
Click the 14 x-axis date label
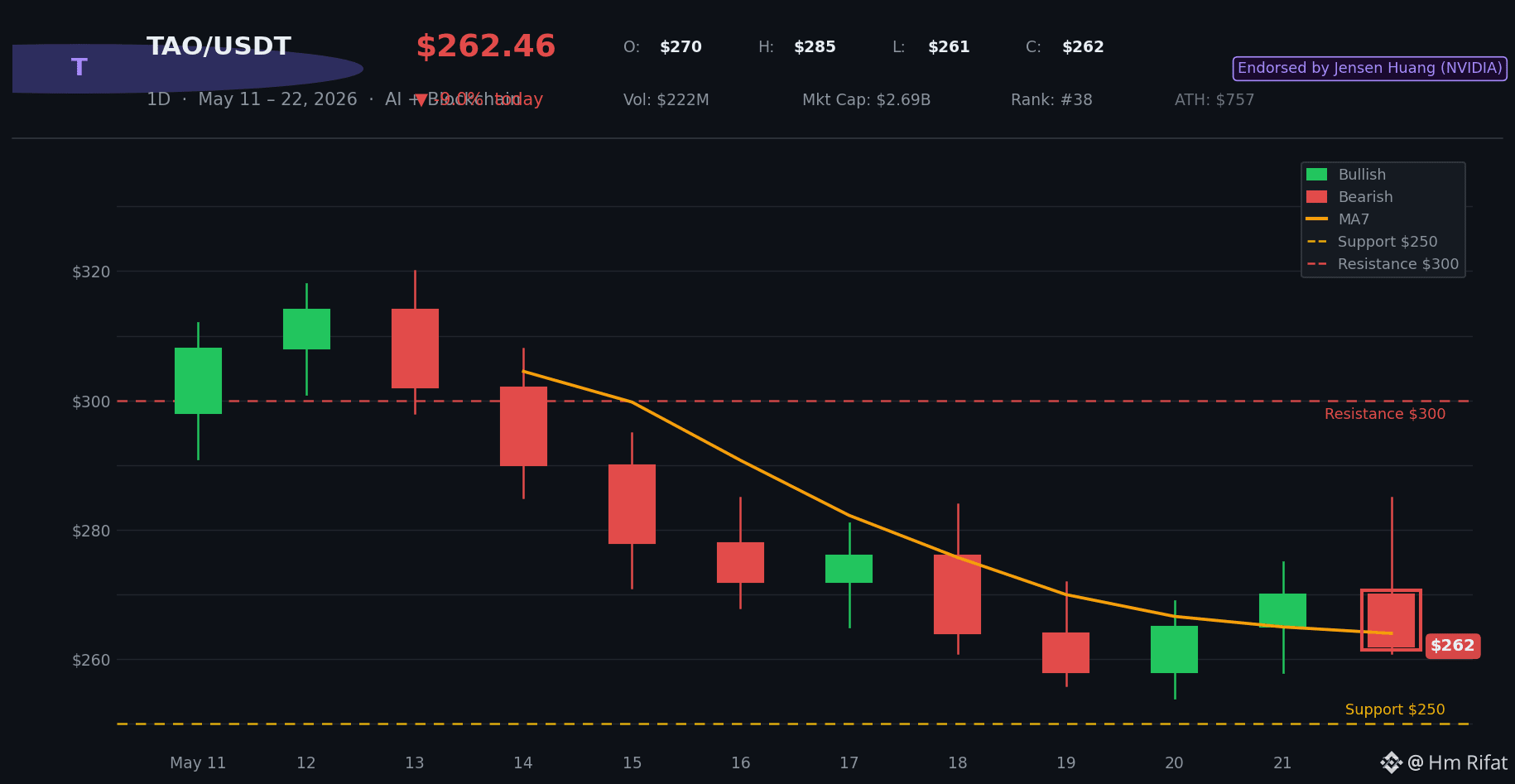[523, 762]
